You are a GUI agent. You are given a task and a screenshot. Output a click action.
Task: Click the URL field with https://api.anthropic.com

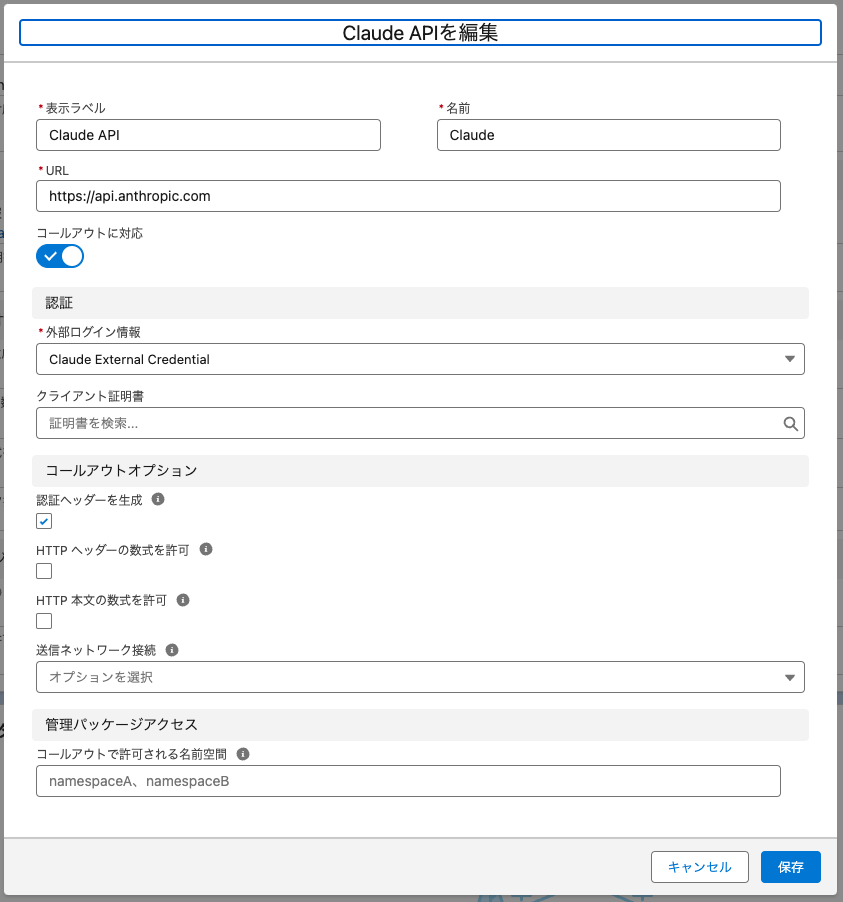[409, 196]
